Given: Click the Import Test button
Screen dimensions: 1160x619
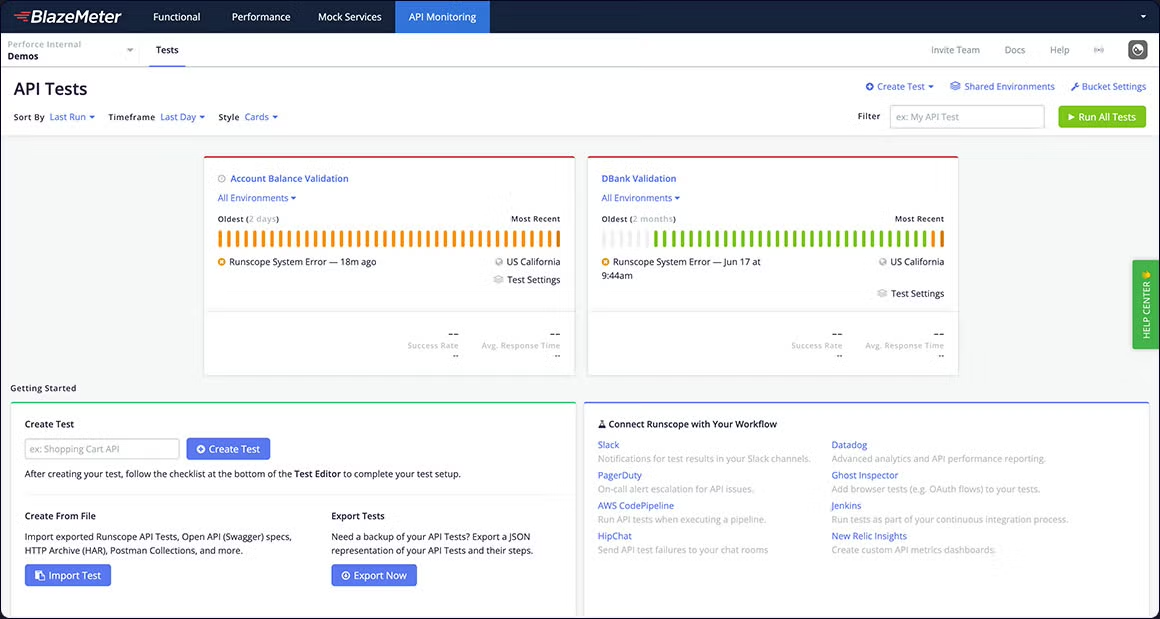Looking at the screenshot, I should tap(68, 576).
